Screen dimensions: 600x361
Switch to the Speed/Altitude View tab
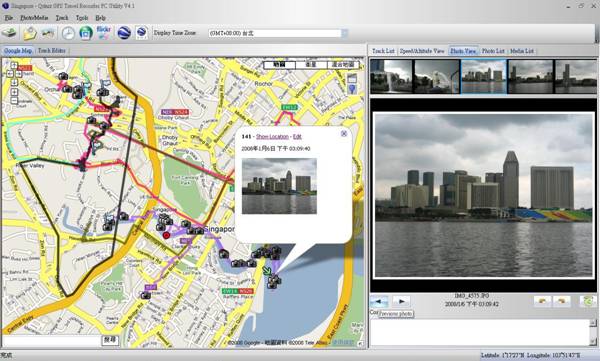pos(422,51)
